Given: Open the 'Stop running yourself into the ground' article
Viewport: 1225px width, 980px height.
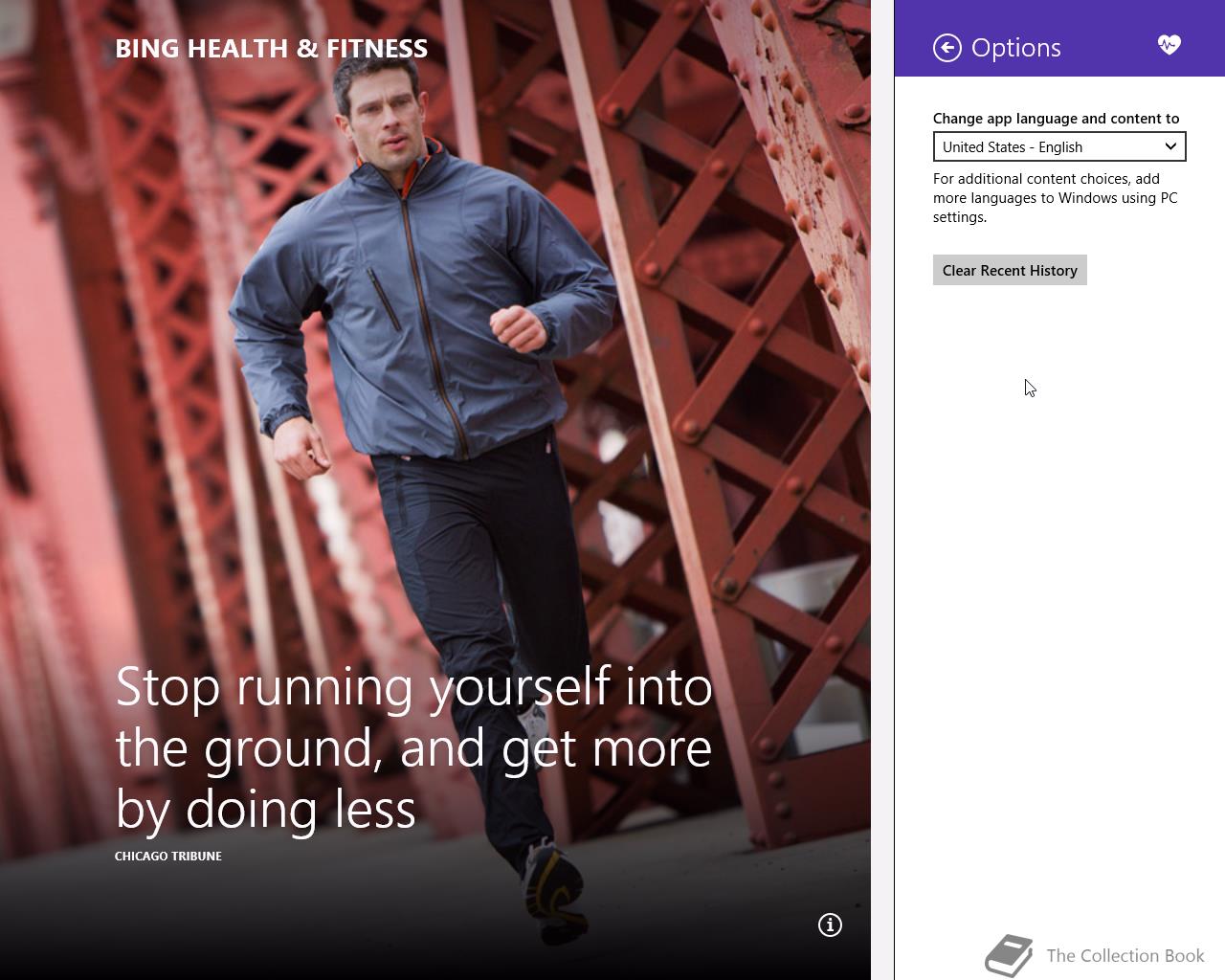Looking at the screenshot, I should 413,747.
